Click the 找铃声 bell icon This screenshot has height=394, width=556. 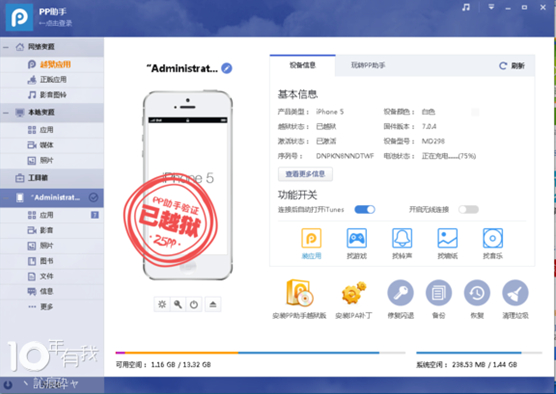(x=402, y=238)
